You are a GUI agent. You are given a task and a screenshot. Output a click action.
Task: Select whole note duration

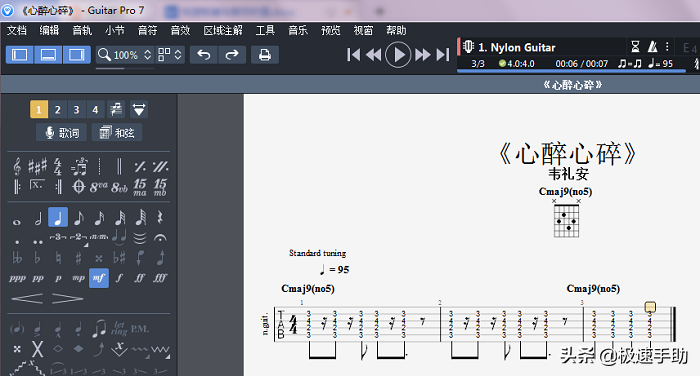click(x=17, y=221)
